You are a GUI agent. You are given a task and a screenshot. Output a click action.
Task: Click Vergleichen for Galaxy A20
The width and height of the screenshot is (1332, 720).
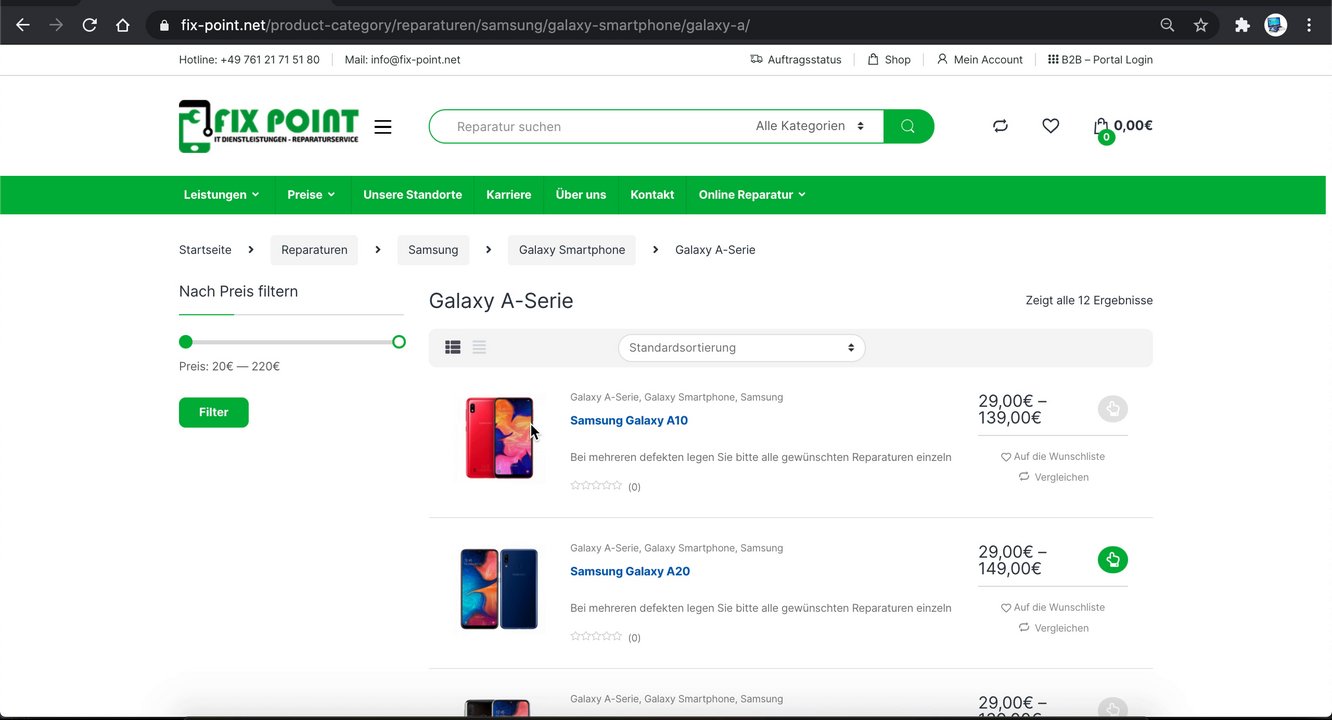(x=1054, y=629)
